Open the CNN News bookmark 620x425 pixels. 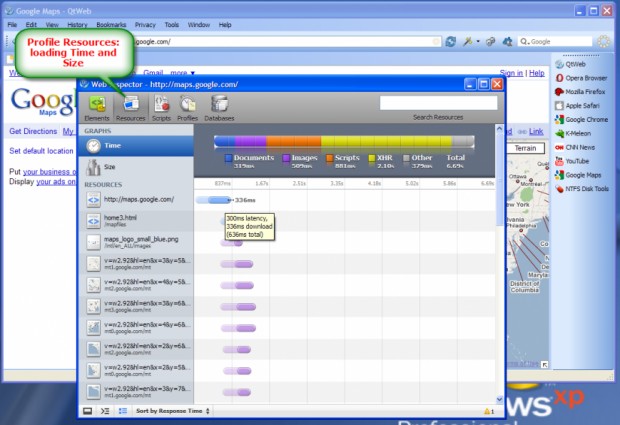pyautogui.click(x=575, y=147)
